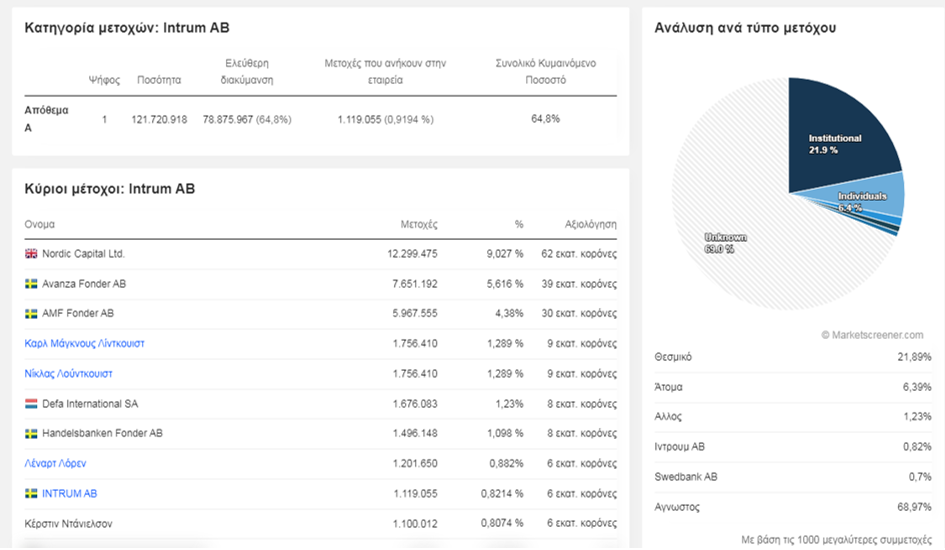Click the Swedish flag next to INTRUM AB
Screen dimensions: 945x550
pos(31,494)
